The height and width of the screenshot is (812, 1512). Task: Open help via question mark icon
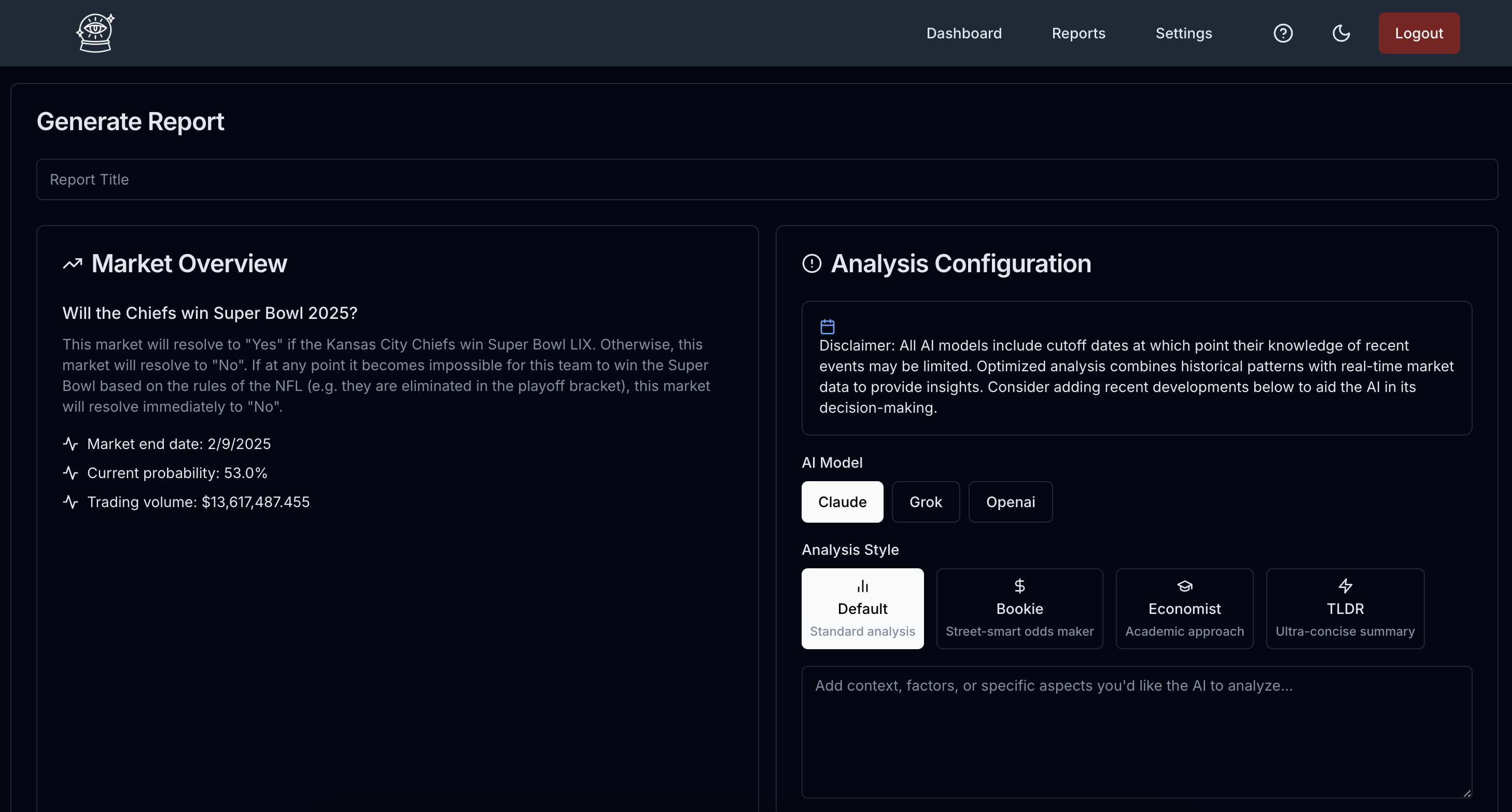click(1283, 33)
